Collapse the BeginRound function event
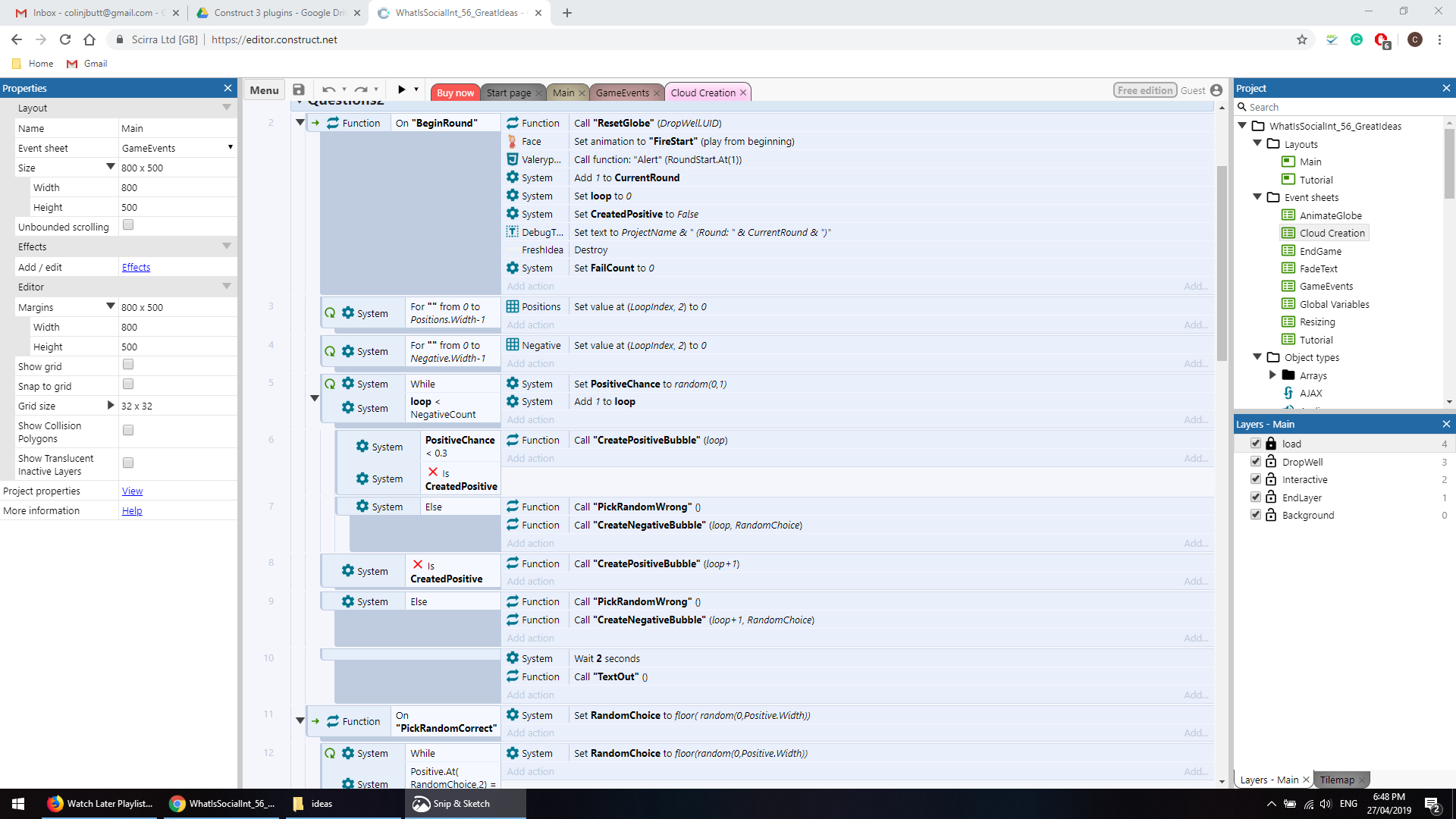The width and height of the screenshot is (1456, 819). [300, 122]
